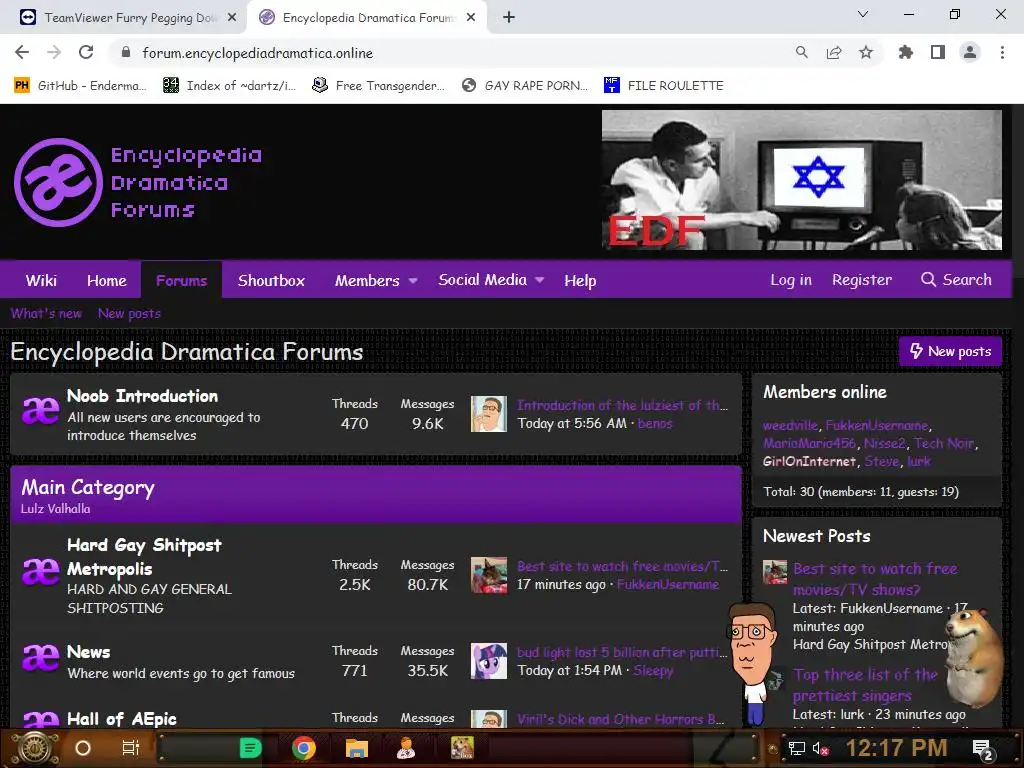Click the pony avatar in News row
The image size is (1024, 768).
(x=488, y=661)
